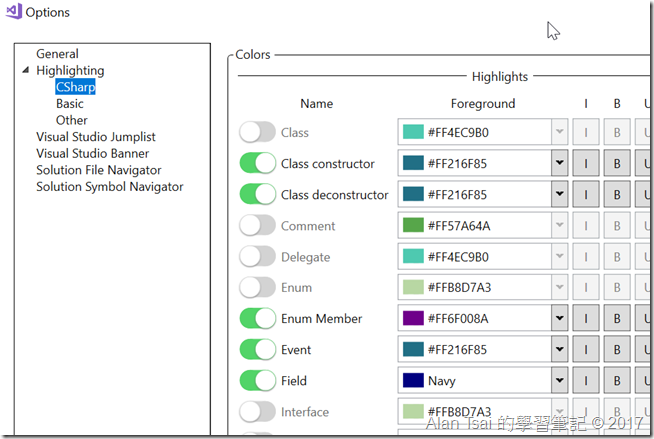Screen dimensions: 654x439
Task: Select Basic under Highlighting
Action: pyautogui.click(x=70, y=104)
